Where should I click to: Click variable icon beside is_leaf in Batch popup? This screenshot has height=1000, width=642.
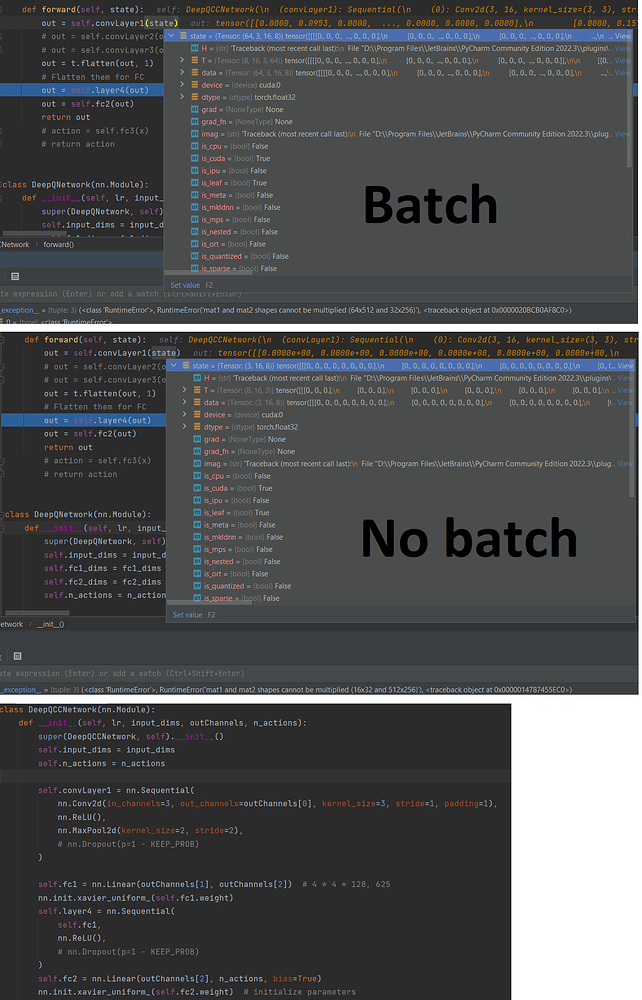tap(194, 183)
